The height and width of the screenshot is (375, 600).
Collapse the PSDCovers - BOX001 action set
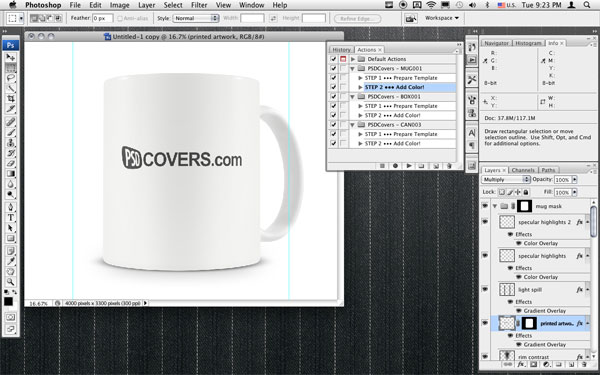353,97
